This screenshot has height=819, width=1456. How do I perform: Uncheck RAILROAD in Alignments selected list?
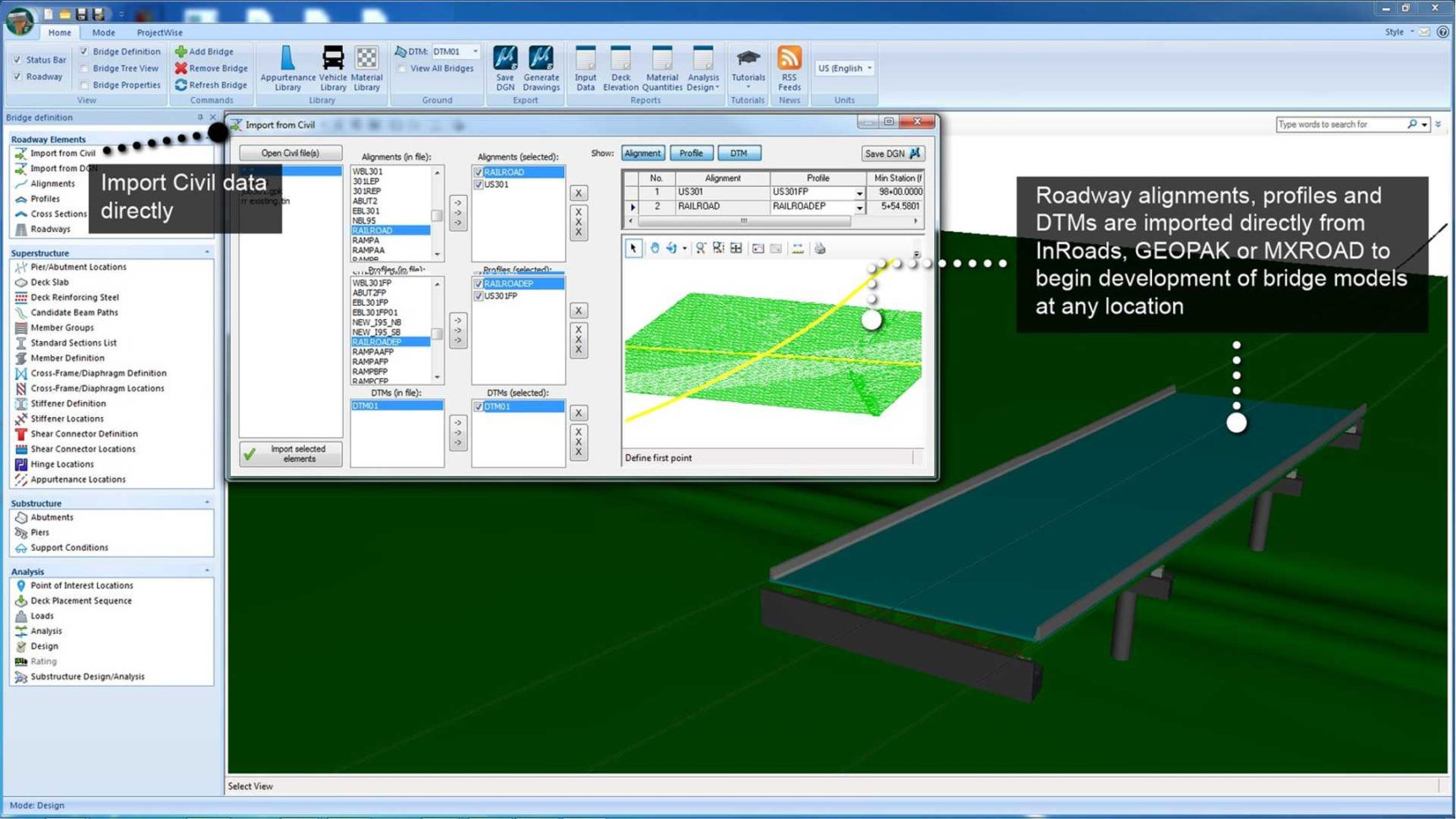[480, 171]
